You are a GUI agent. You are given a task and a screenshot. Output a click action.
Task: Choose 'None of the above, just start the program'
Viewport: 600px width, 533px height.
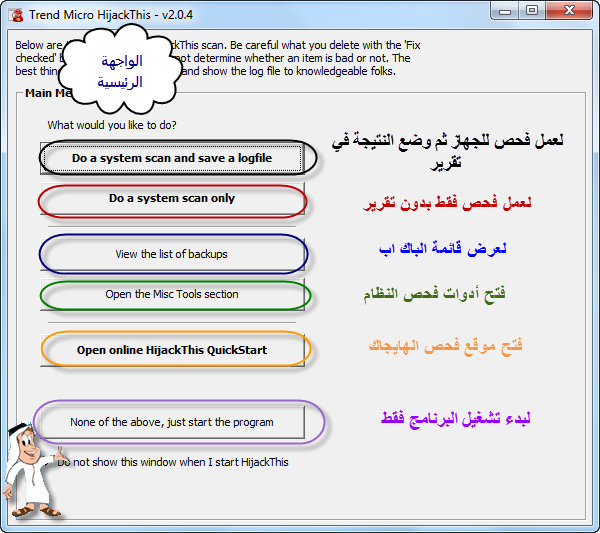(172, 422)
